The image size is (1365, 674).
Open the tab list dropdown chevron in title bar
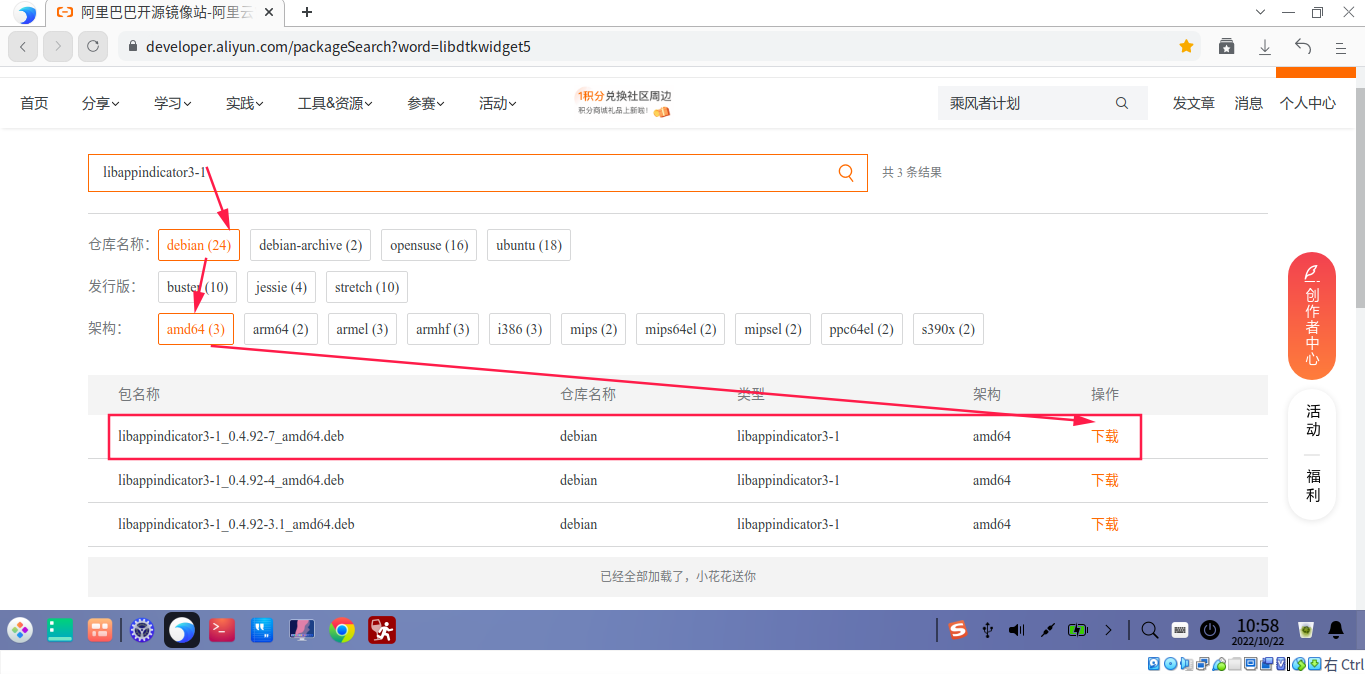(1259, 12)
